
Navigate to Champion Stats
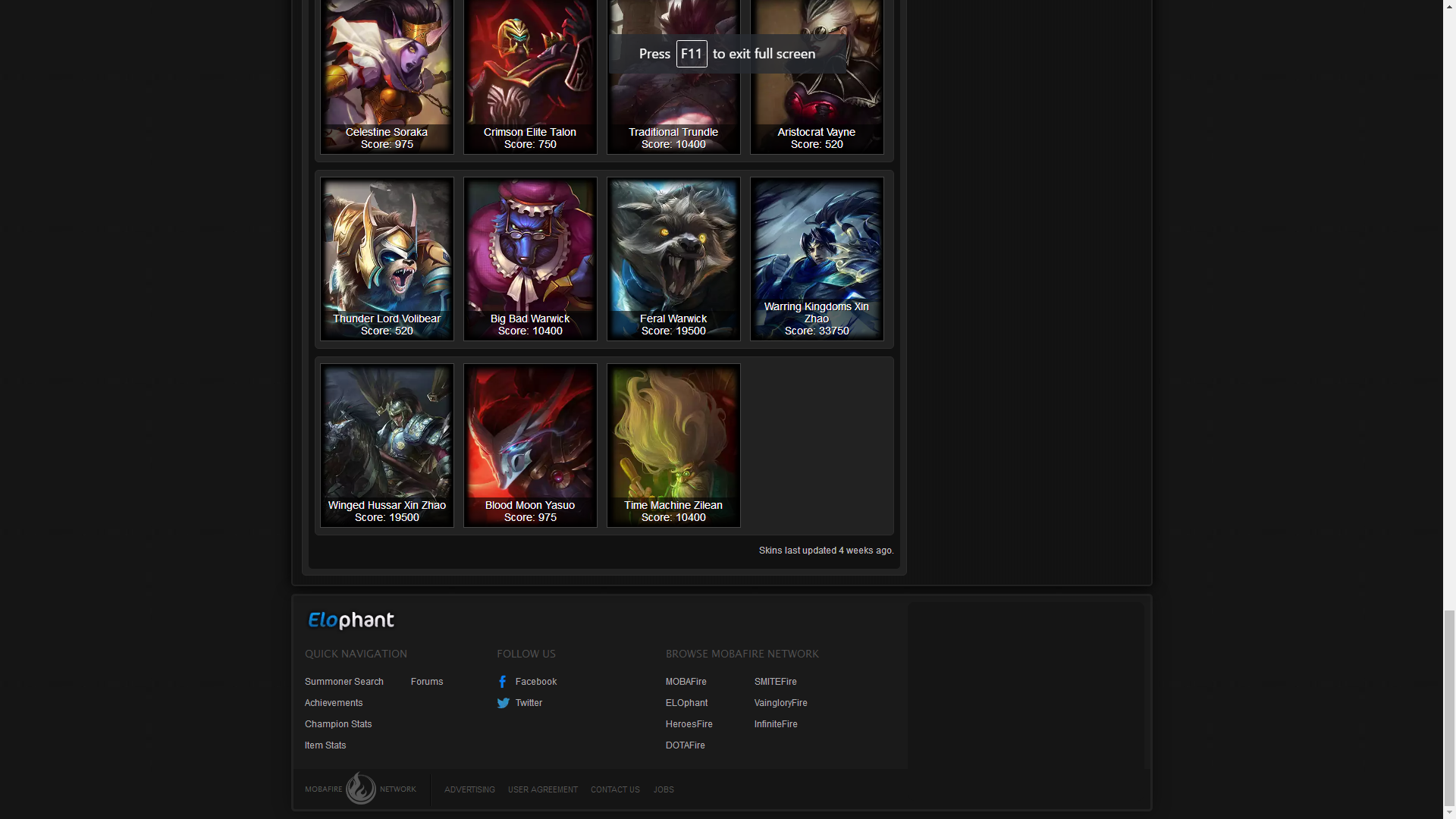[x=338, y=724]
